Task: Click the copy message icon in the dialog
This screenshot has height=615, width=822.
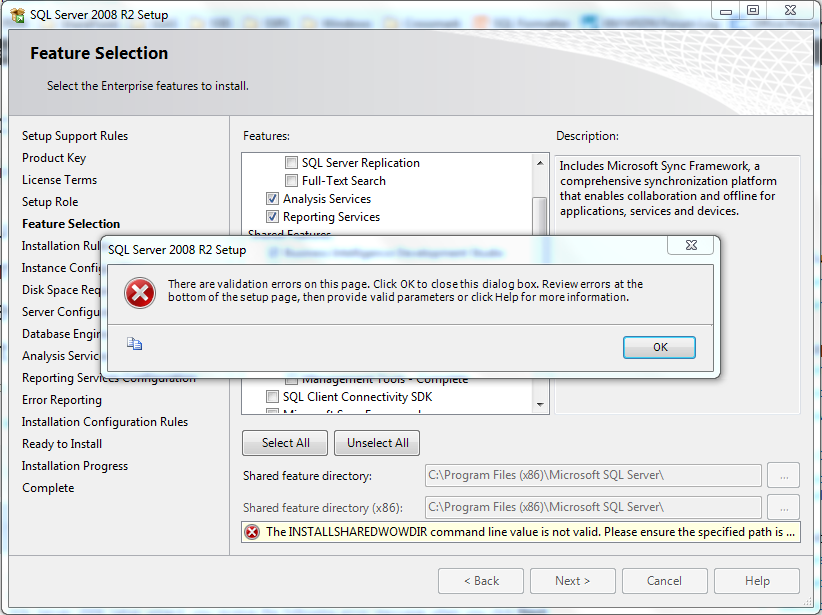Action: 134,343
